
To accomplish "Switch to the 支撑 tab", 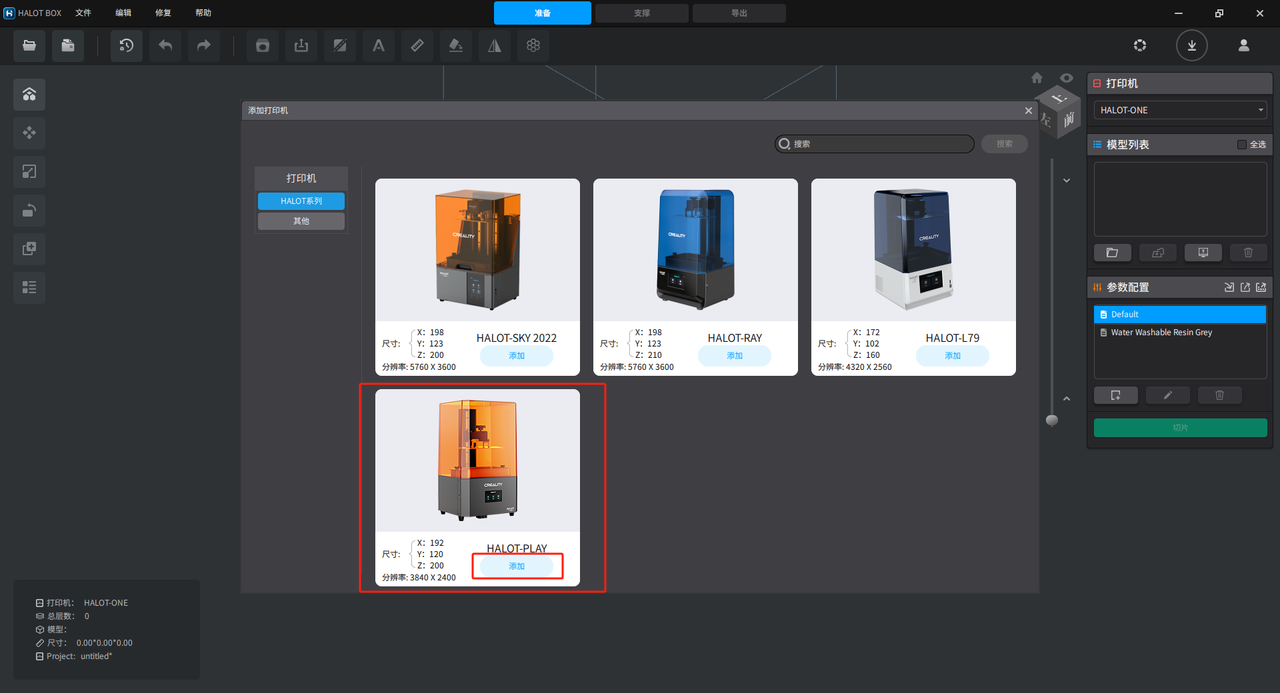I will coord(642,13).
